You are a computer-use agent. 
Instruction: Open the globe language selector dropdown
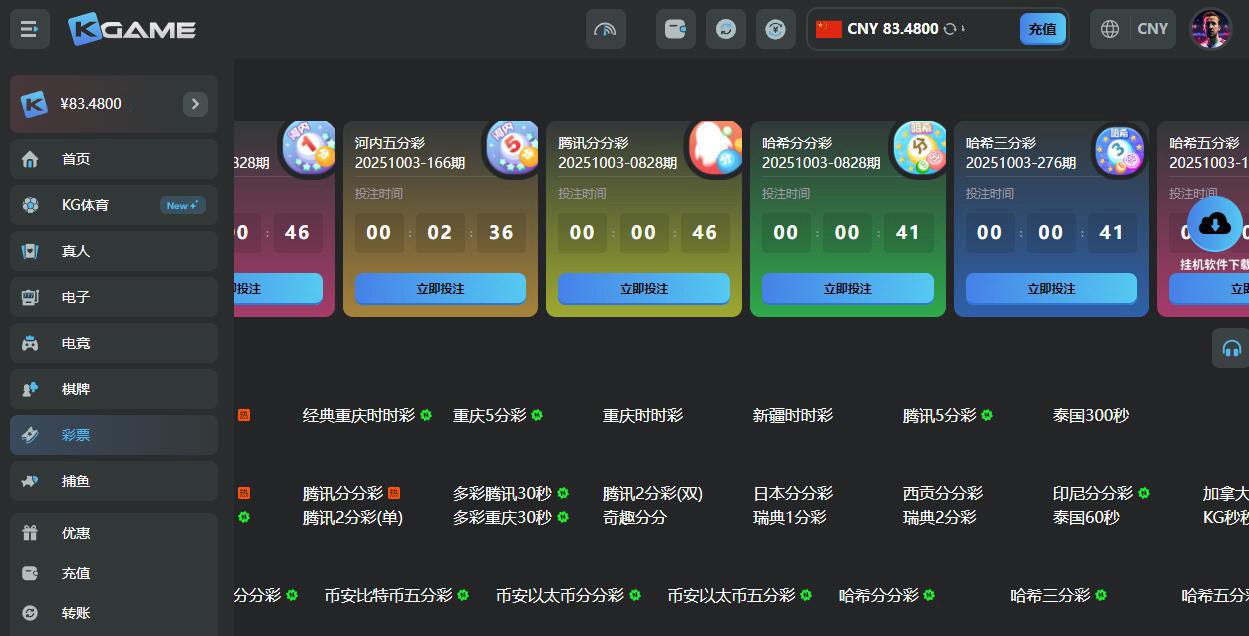point(1109,29)
